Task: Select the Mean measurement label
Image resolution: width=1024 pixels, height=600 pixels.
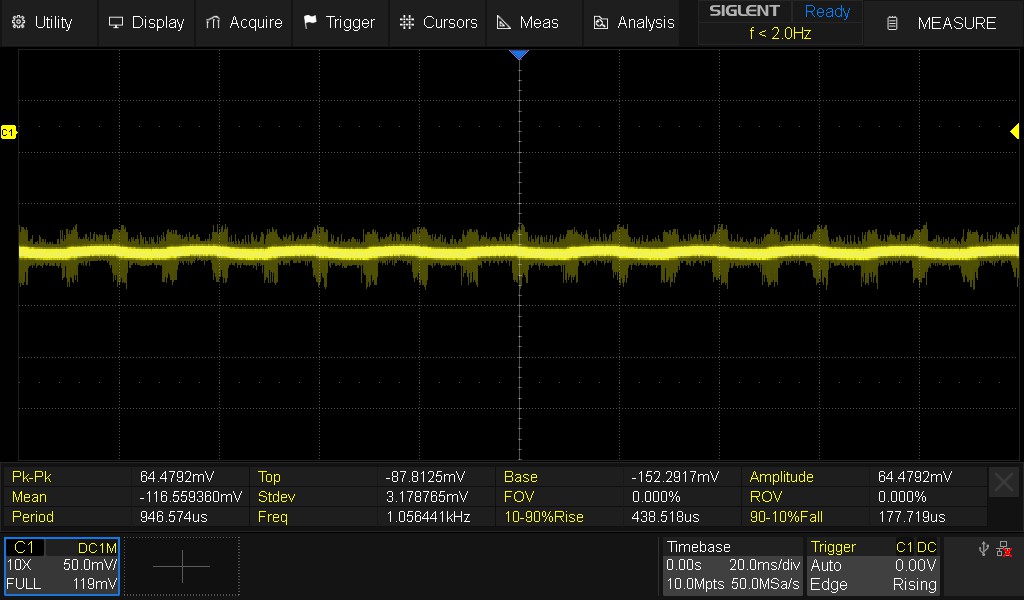Action: [29, 497]
